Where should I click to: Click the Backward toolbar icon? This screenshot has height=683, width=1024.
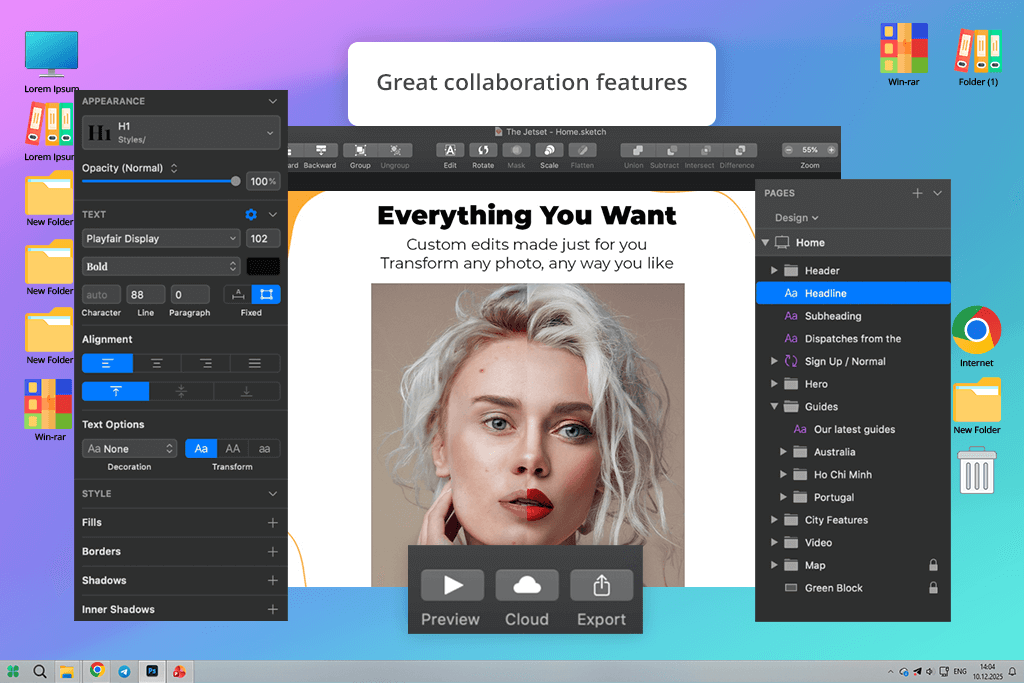click(x=321, y=150)
